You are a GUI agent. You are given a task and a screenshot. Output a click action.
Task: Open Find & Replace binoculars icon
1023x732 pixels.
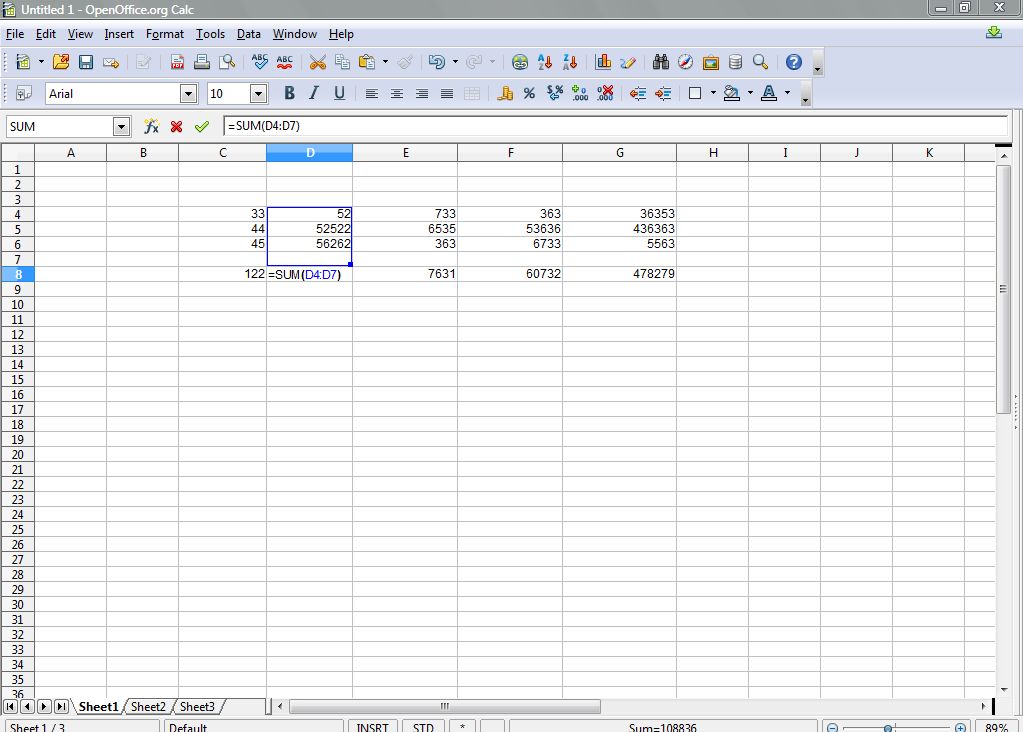click(x=661, y=62)
